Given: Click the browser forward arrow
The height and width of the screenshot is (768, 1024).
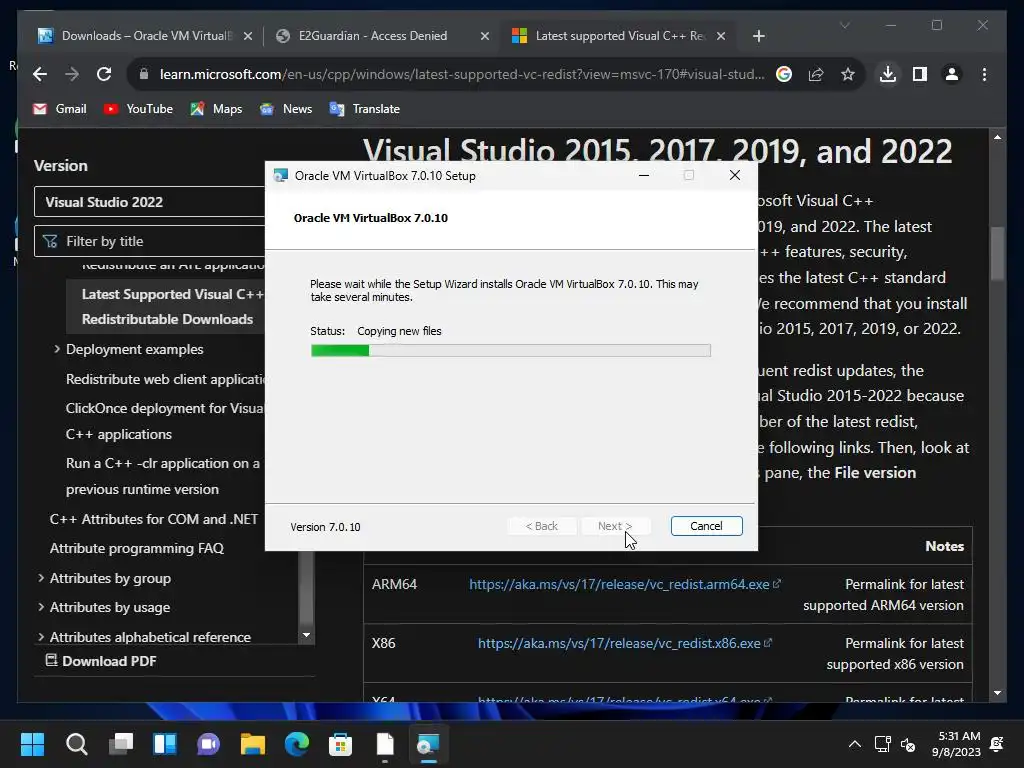Looking at the screenshot, I should [x=72, y=74].
